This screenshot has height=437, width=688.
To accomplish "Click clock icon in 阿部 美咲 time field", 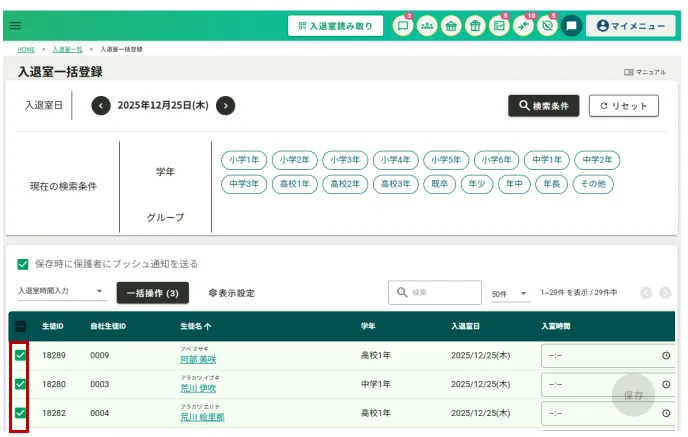I will (666, 355).
